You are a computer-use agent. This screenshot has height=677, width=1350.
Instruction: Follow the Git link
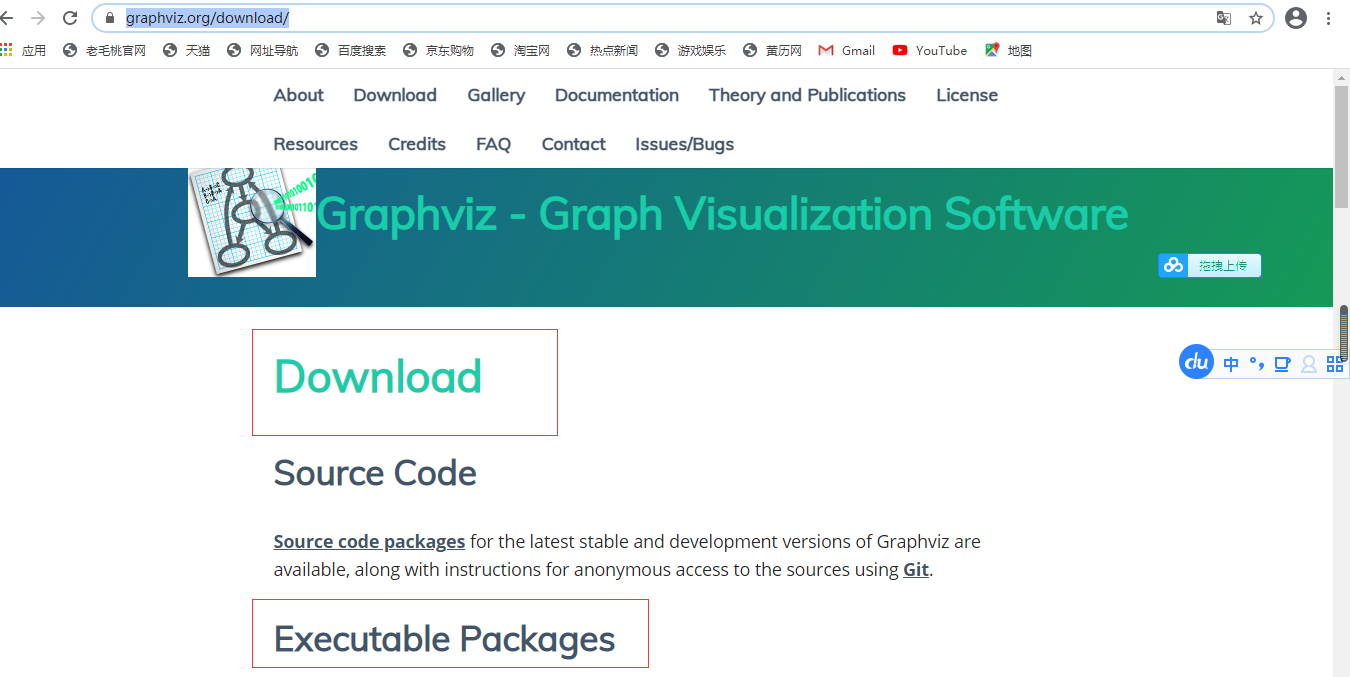(916, 570)
